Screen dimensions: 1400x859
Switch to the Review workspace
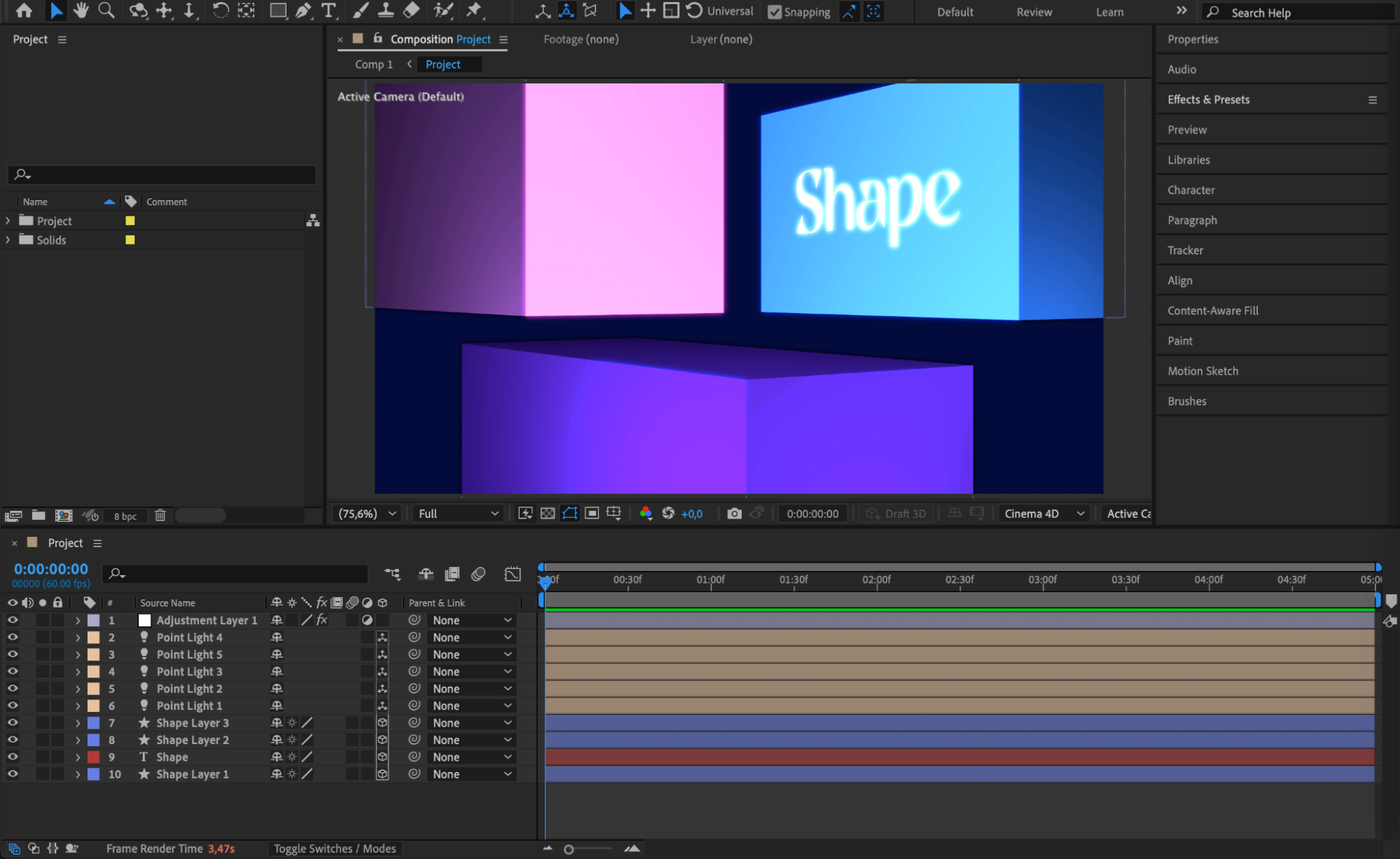1034,12
